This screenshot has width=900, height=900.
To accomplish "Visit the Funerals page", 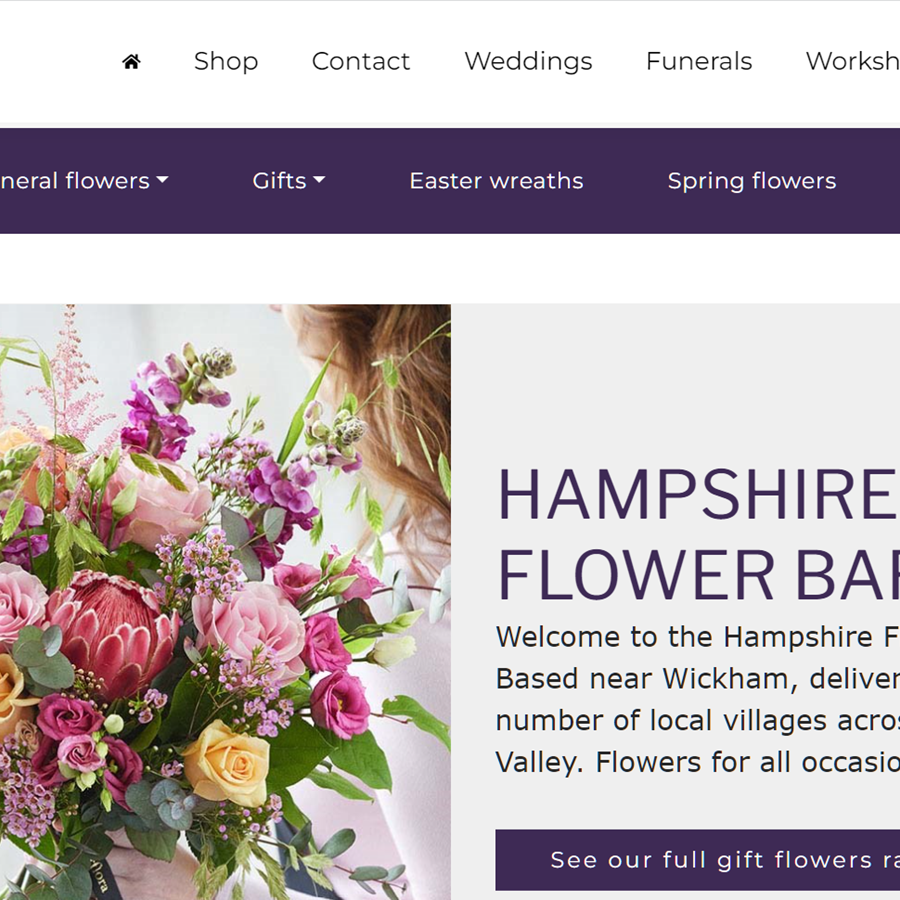I will [x=698, y=61].
